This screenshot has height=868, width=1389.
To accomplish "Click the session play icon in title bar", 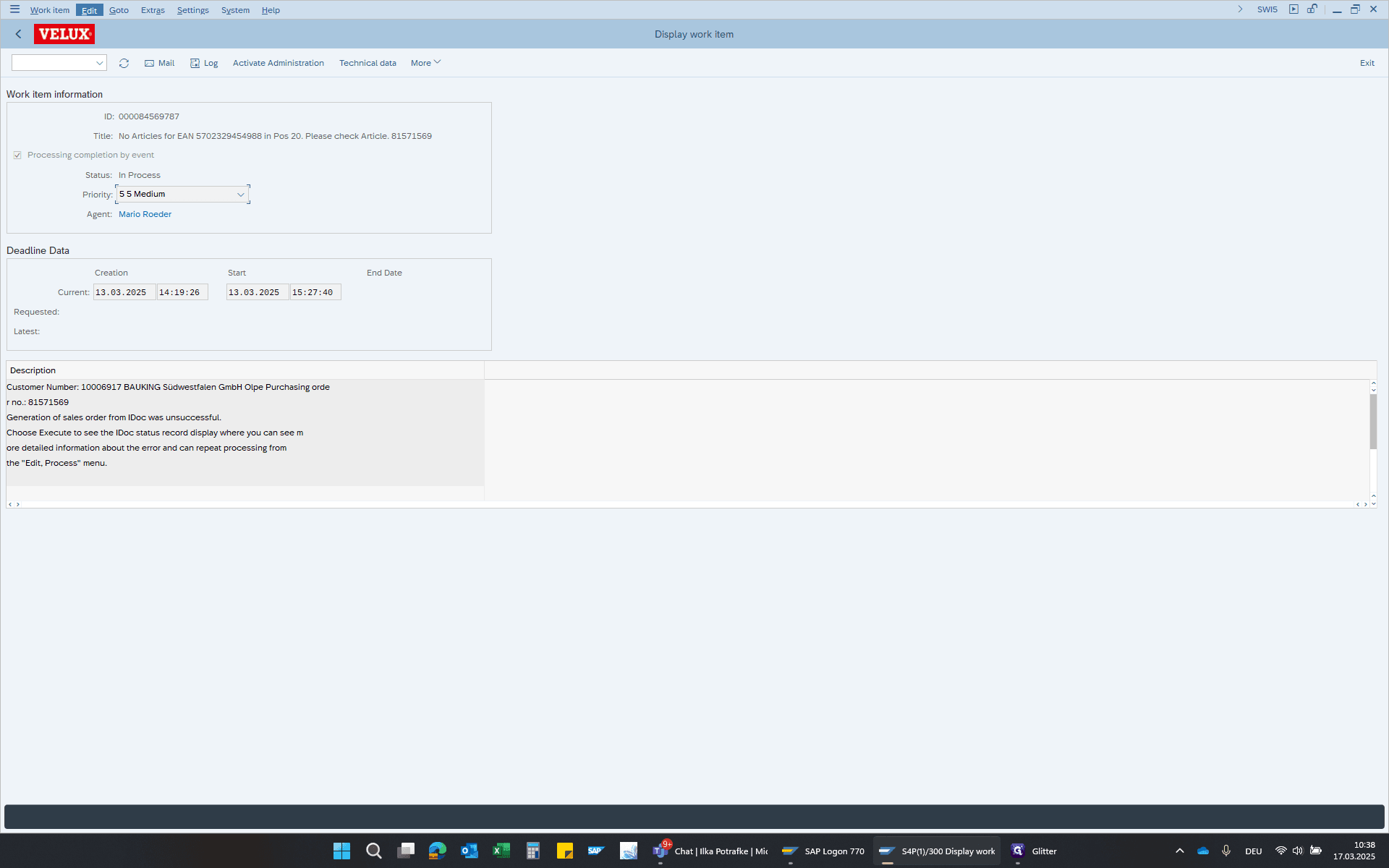I will 1294,9.
